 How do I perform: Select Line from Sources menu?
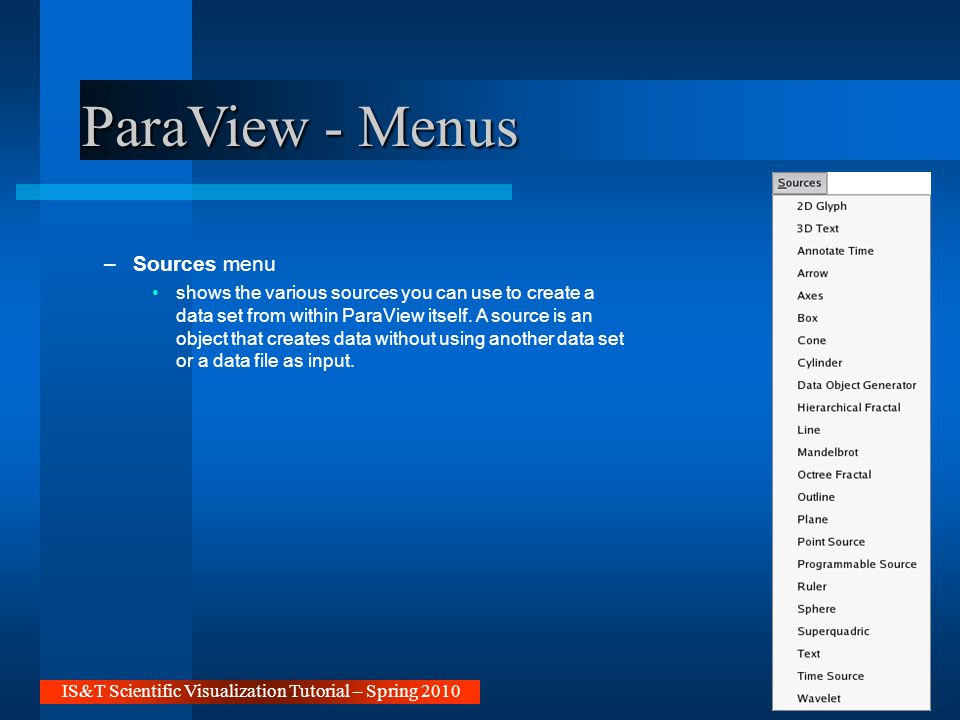click(x=852, y=430)
